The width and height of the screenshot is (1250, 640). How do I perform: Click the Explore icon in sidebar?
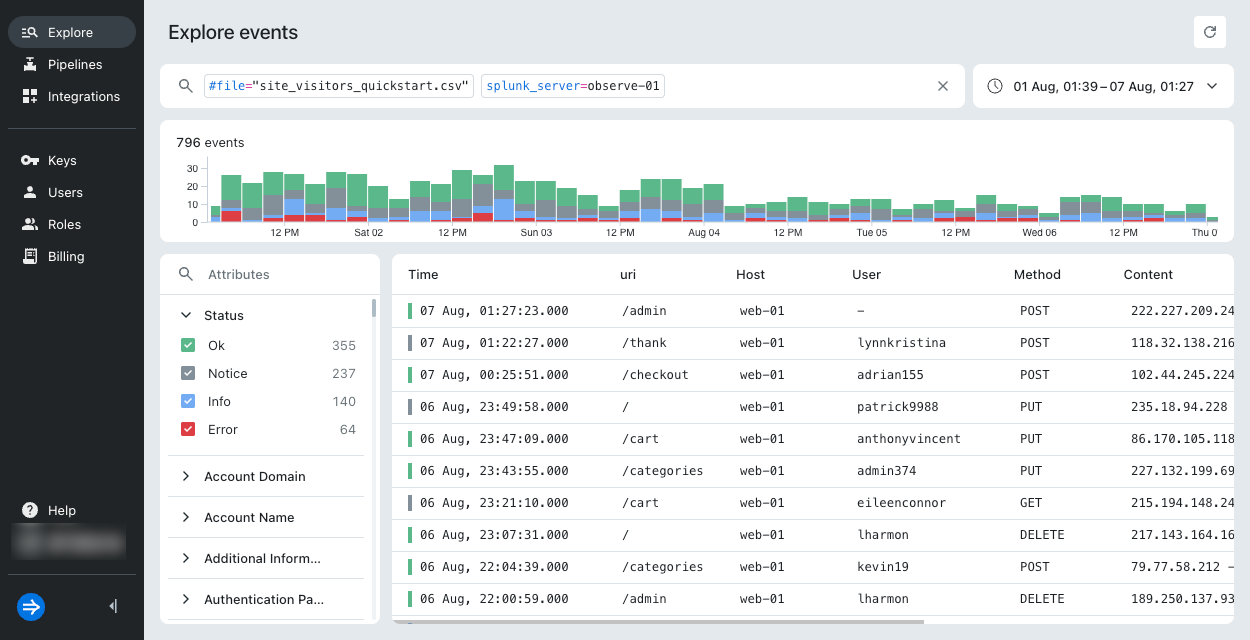pyautogui.click(x=29, y=32)
